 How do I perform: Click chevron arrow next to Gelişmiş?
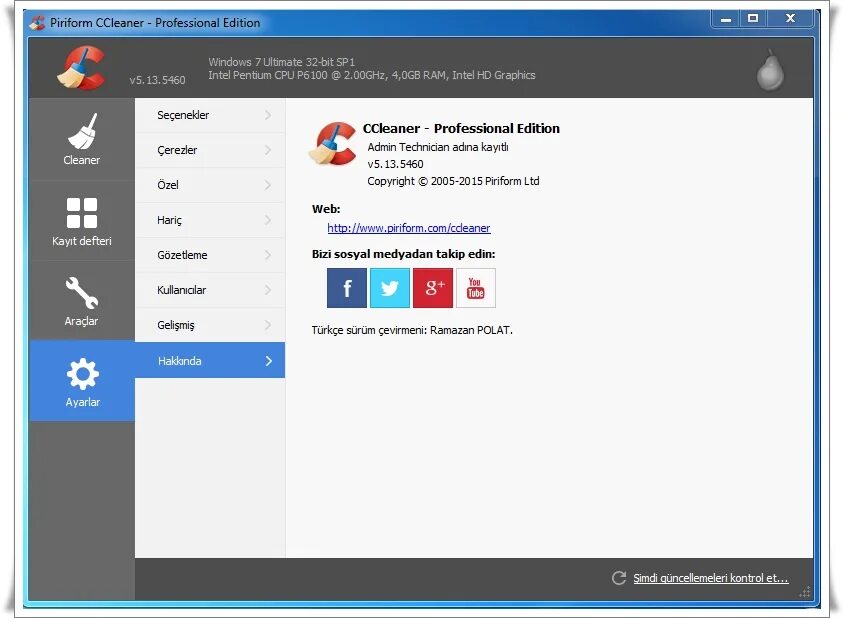(268, 325)
